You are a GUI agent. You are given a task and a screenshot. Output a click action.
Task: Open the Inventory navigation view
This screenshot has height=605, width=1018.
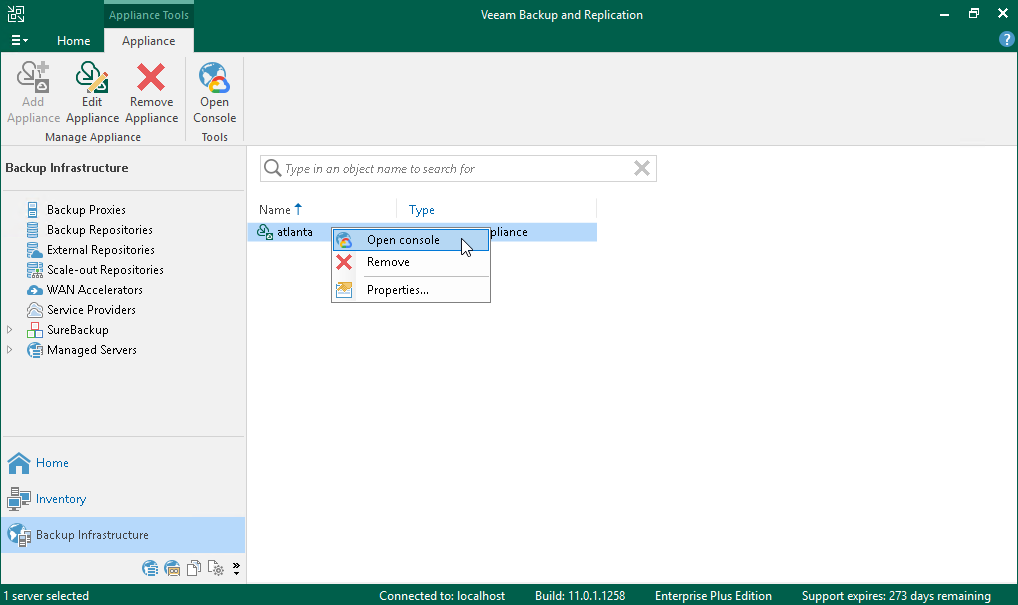pyautogui.click(x=123, y=499)
